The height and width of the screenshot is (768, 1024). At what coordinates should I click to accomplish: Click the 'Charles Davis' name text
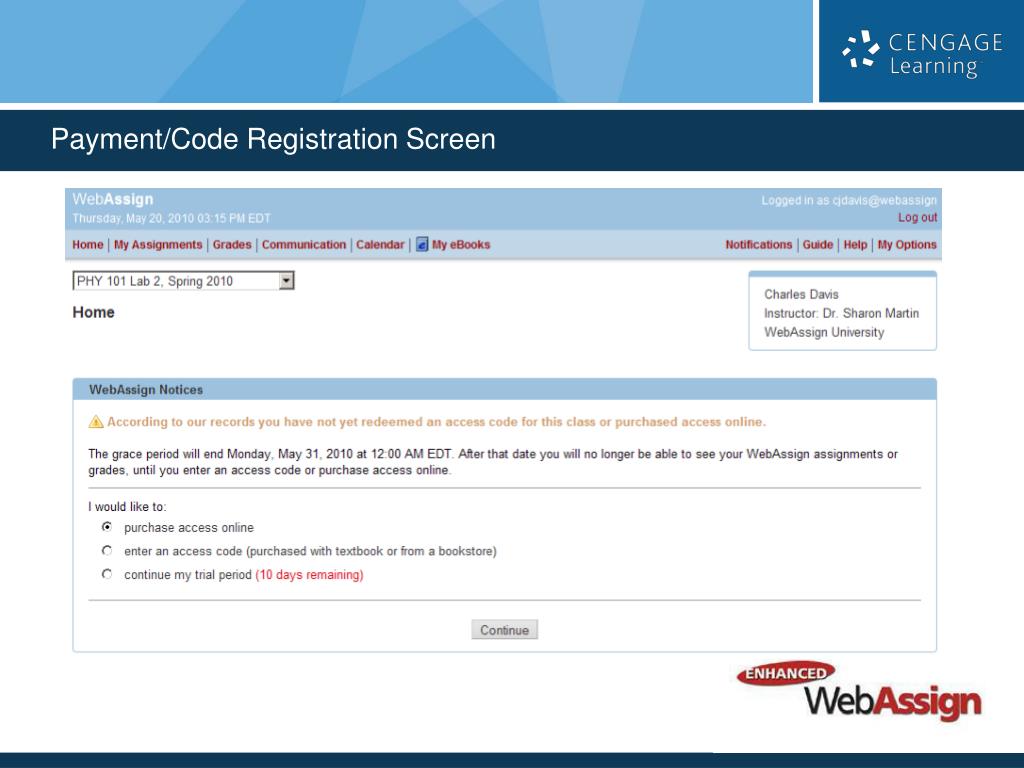coord(801,294)
